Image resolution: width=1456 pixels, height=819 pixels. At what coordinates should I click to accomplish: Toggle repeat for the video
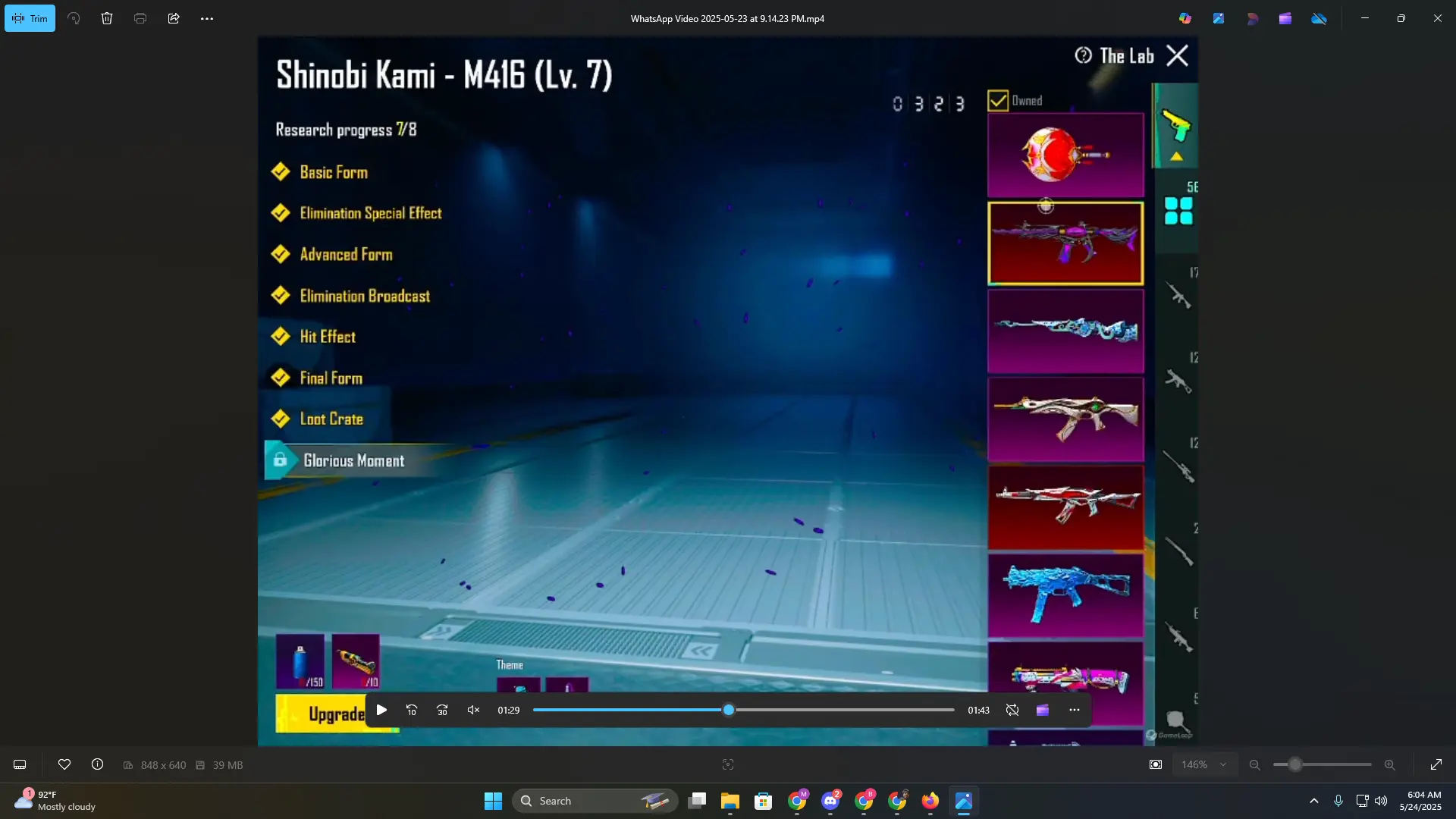tap(1012, 710)
